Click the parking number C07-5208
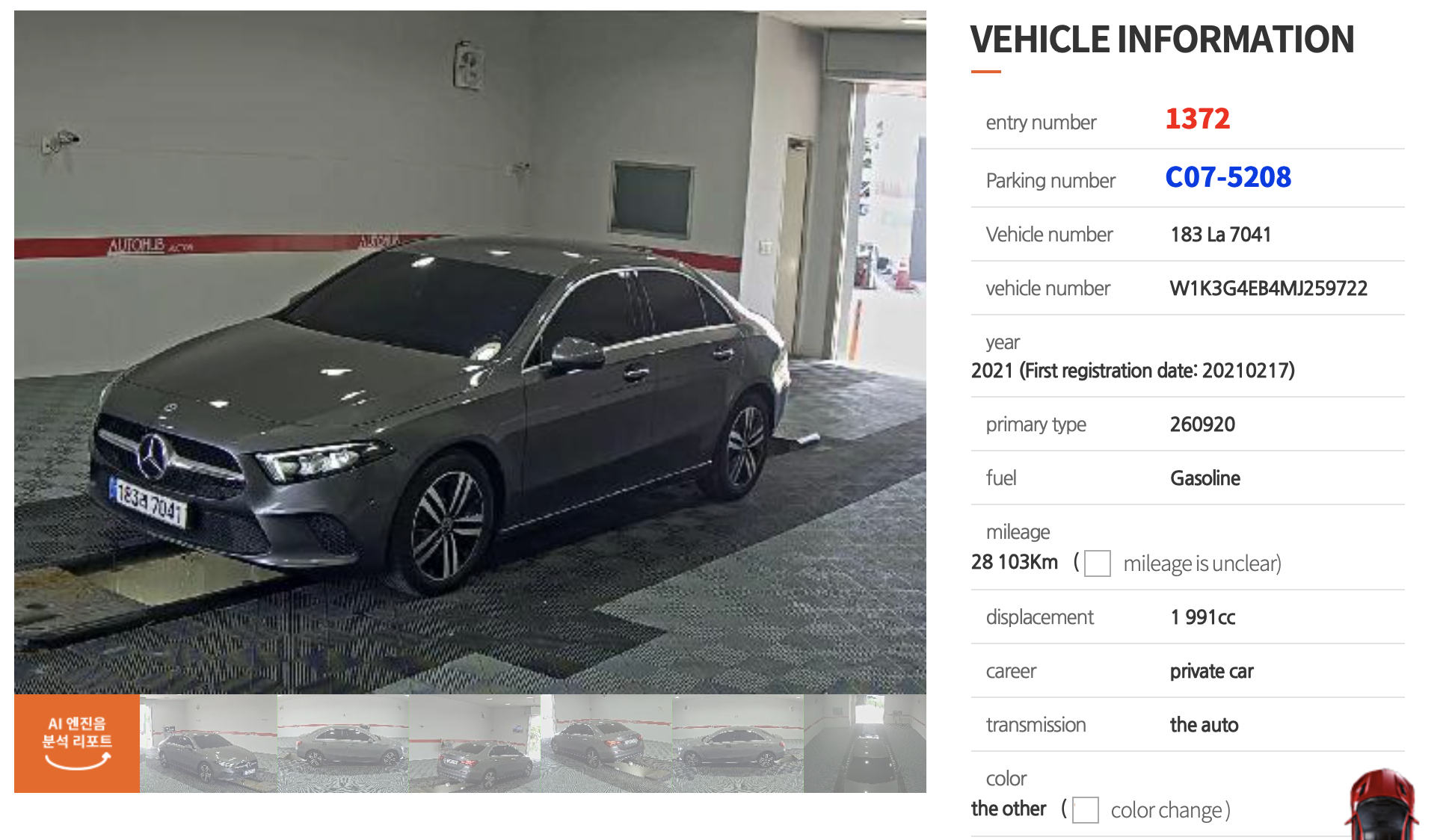 (x=1228, y=177)
